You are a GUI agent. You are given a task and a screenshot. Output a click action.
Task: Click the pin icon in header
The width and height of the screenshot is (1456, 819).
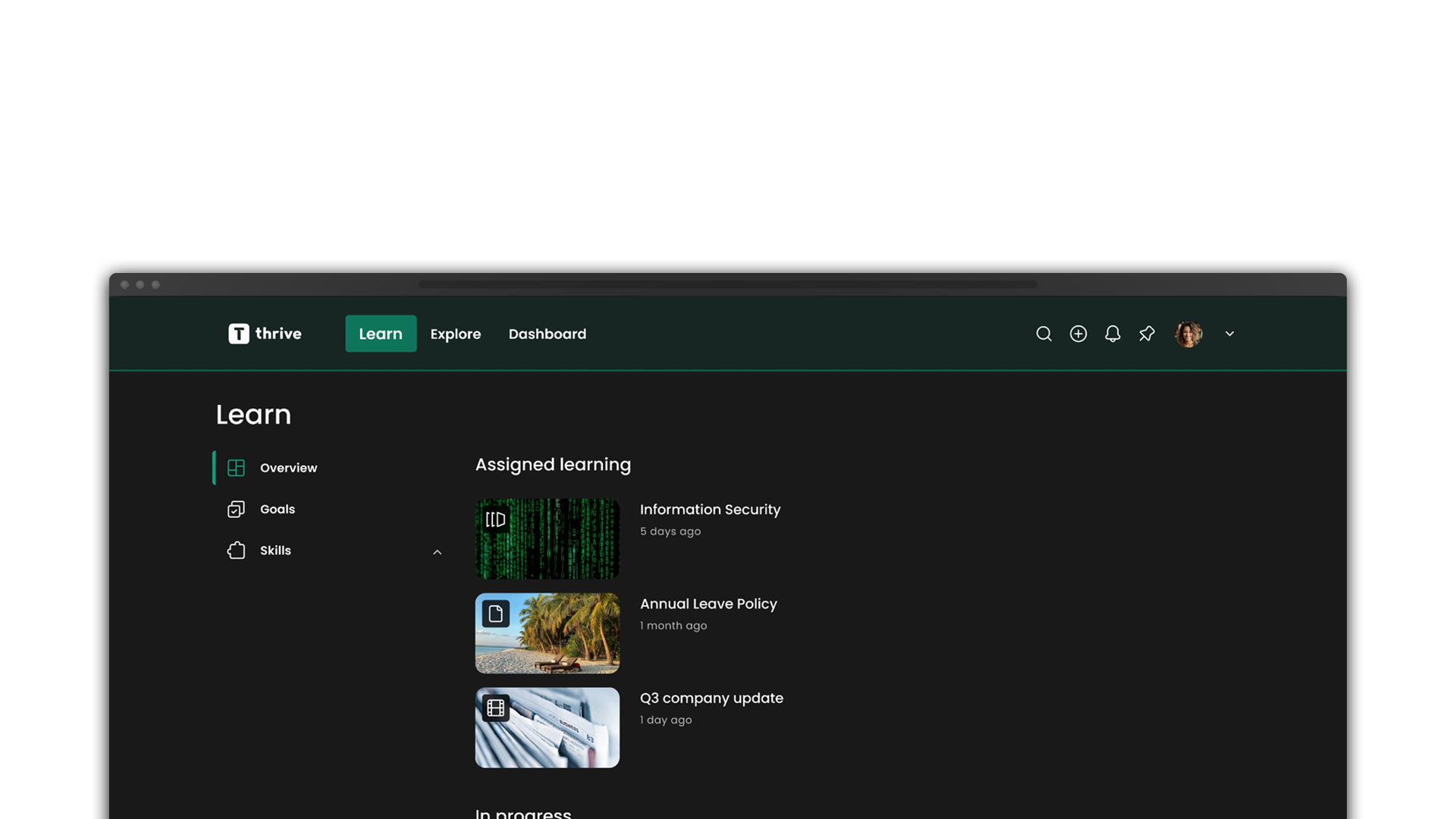click(1147, 334)
